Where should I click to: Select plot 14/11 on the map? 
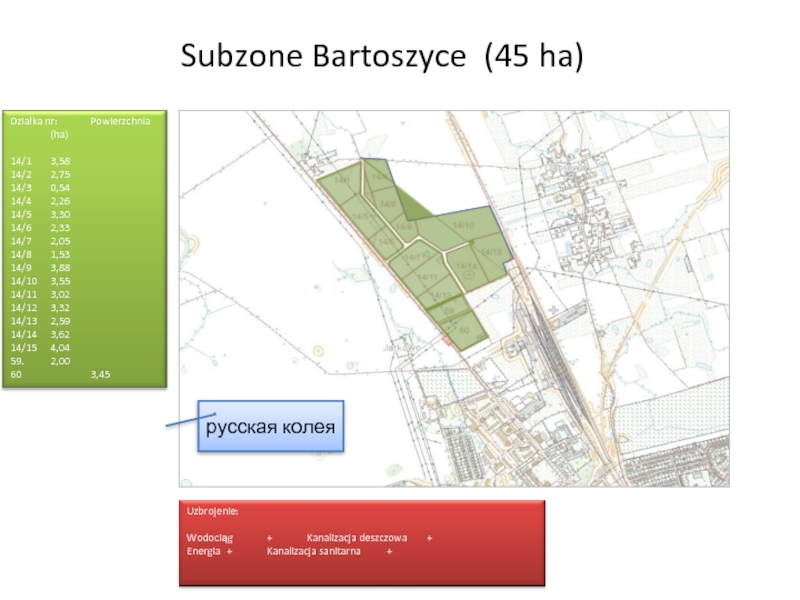427,277
